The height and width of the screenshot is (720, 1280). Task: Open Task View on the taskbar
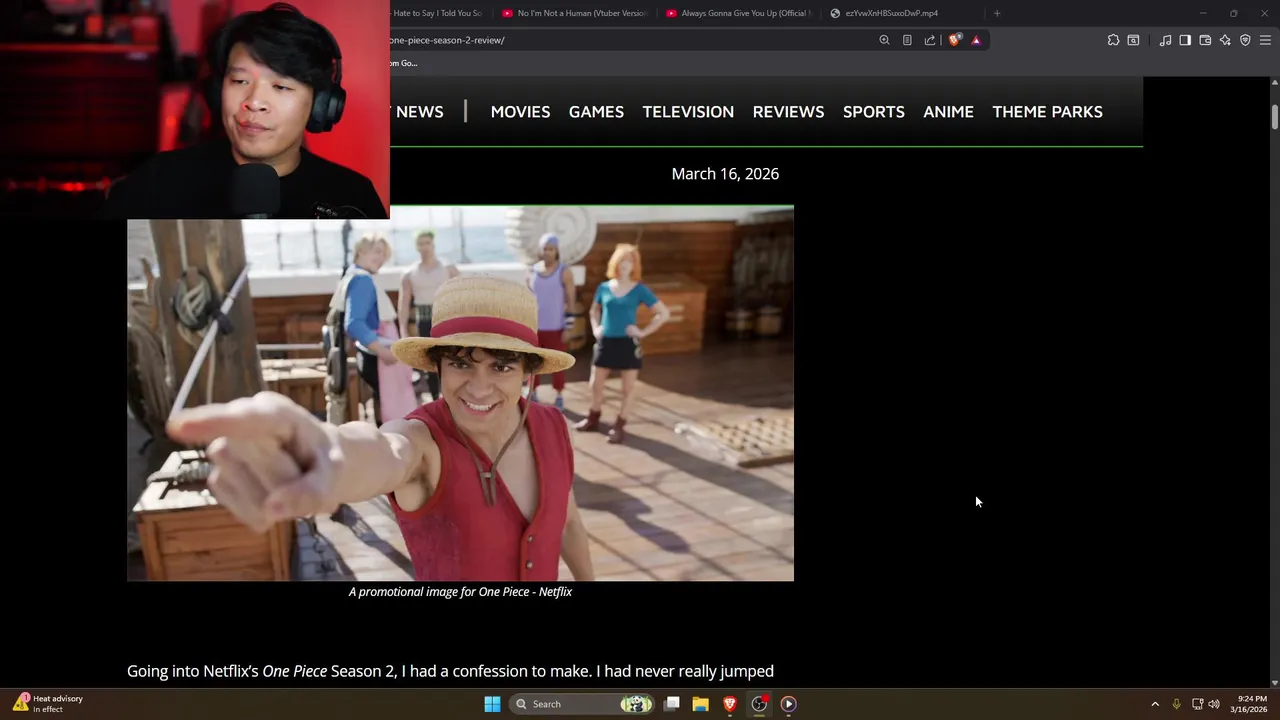672,704
